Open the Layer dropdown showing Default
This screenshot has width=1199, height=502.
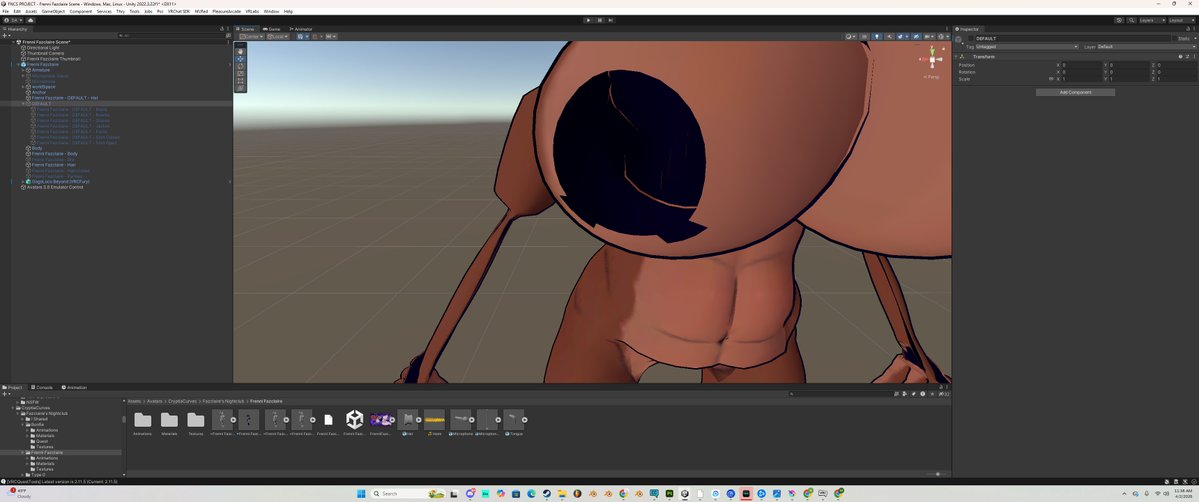click(1147, 47)
